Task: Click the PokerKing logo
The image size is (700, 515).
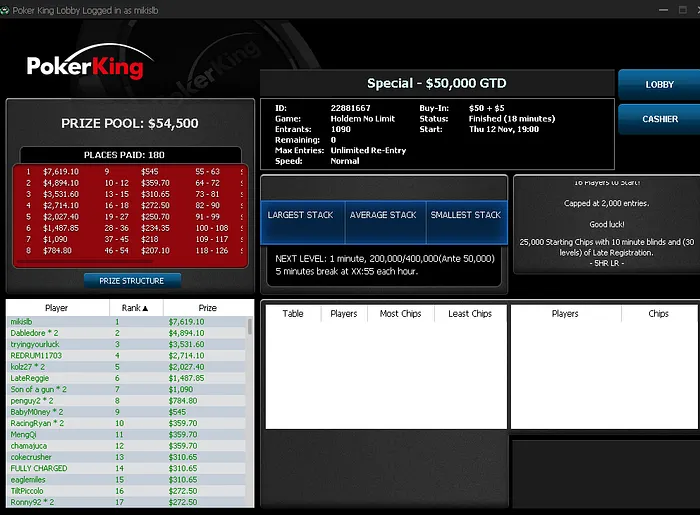Action: click(x=85, y=66)
